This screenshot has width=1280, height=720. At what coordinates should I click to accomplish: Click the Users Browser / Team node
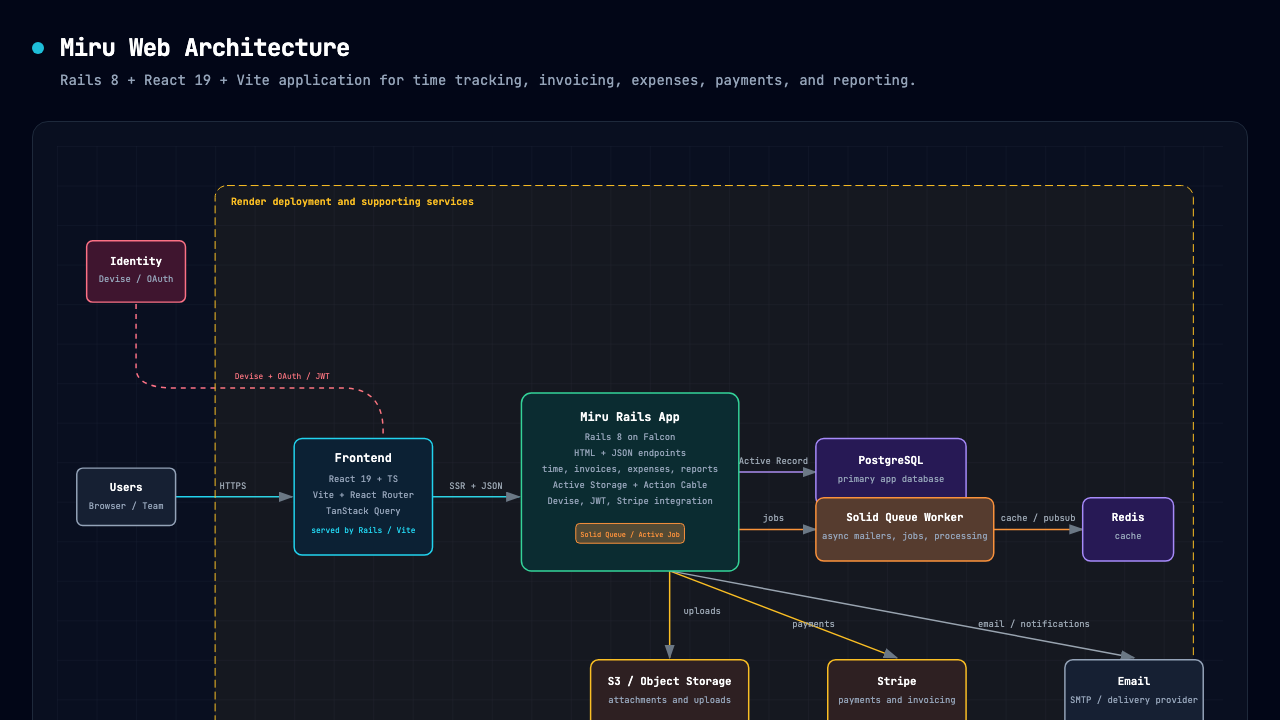pyautogui.click(x=126, y=496)
